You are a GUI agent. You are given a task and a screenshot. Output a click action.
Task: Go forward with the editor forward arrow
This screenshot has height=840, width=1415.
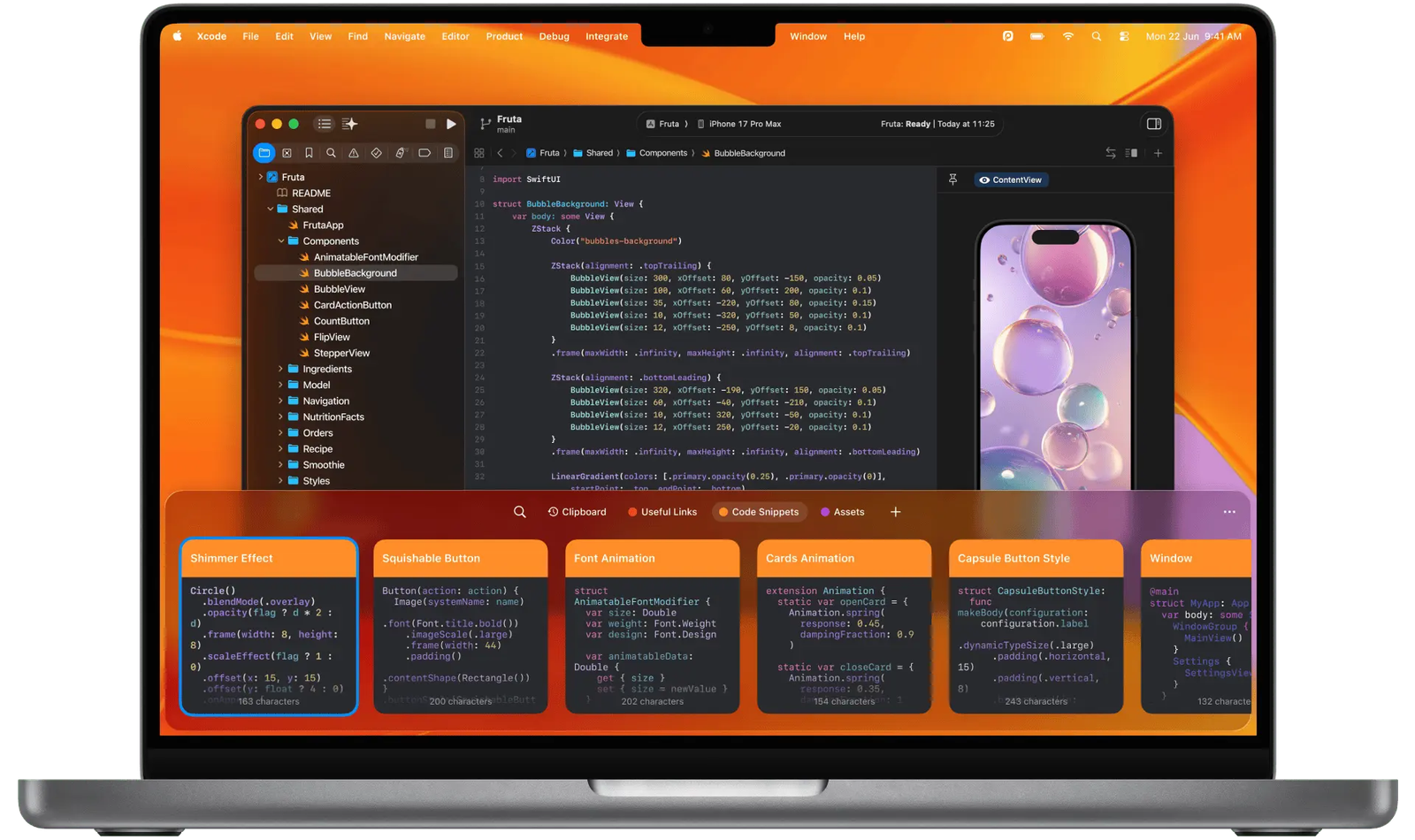[514, 153]
